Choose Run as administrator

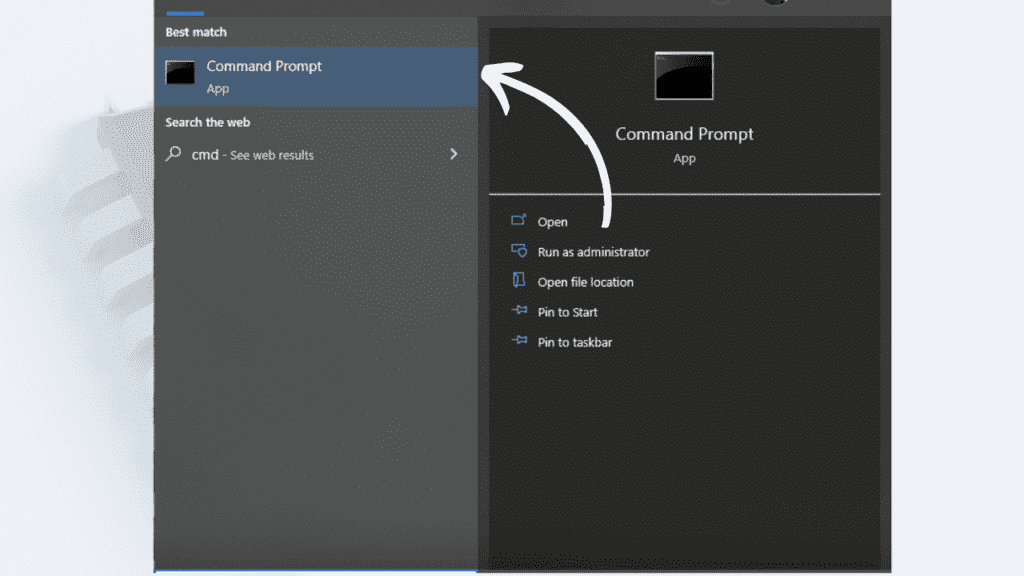tap(593, 252)
